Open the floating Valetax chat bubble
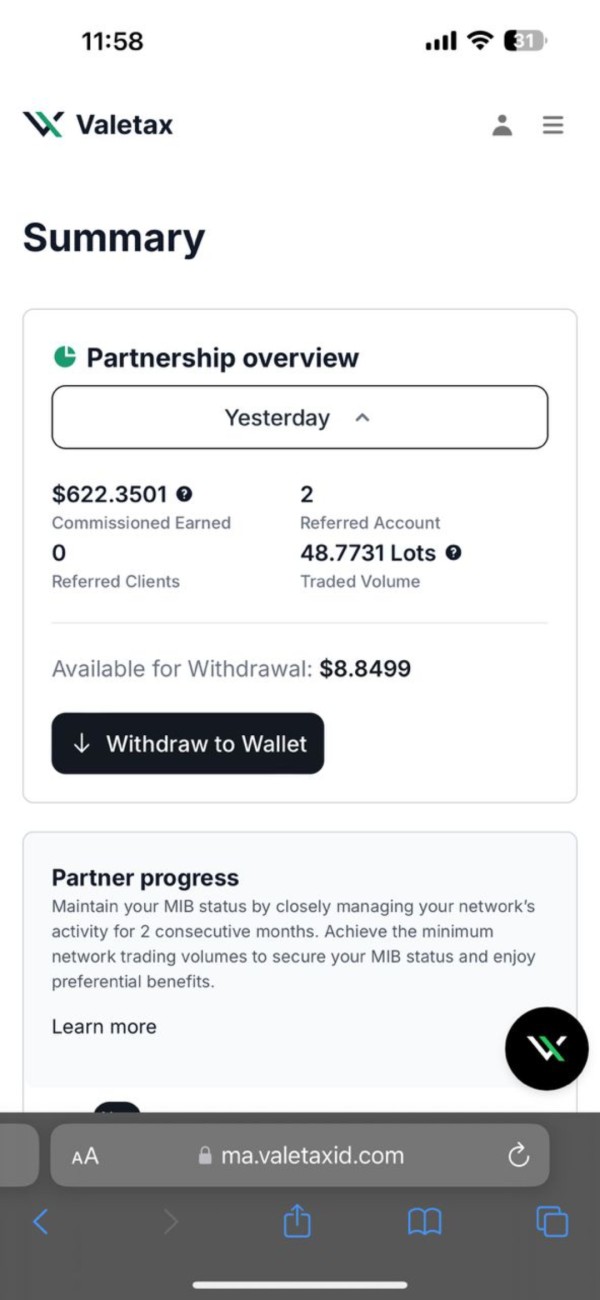This screenshot has width=600, height=1300. tap(546, 1048)
